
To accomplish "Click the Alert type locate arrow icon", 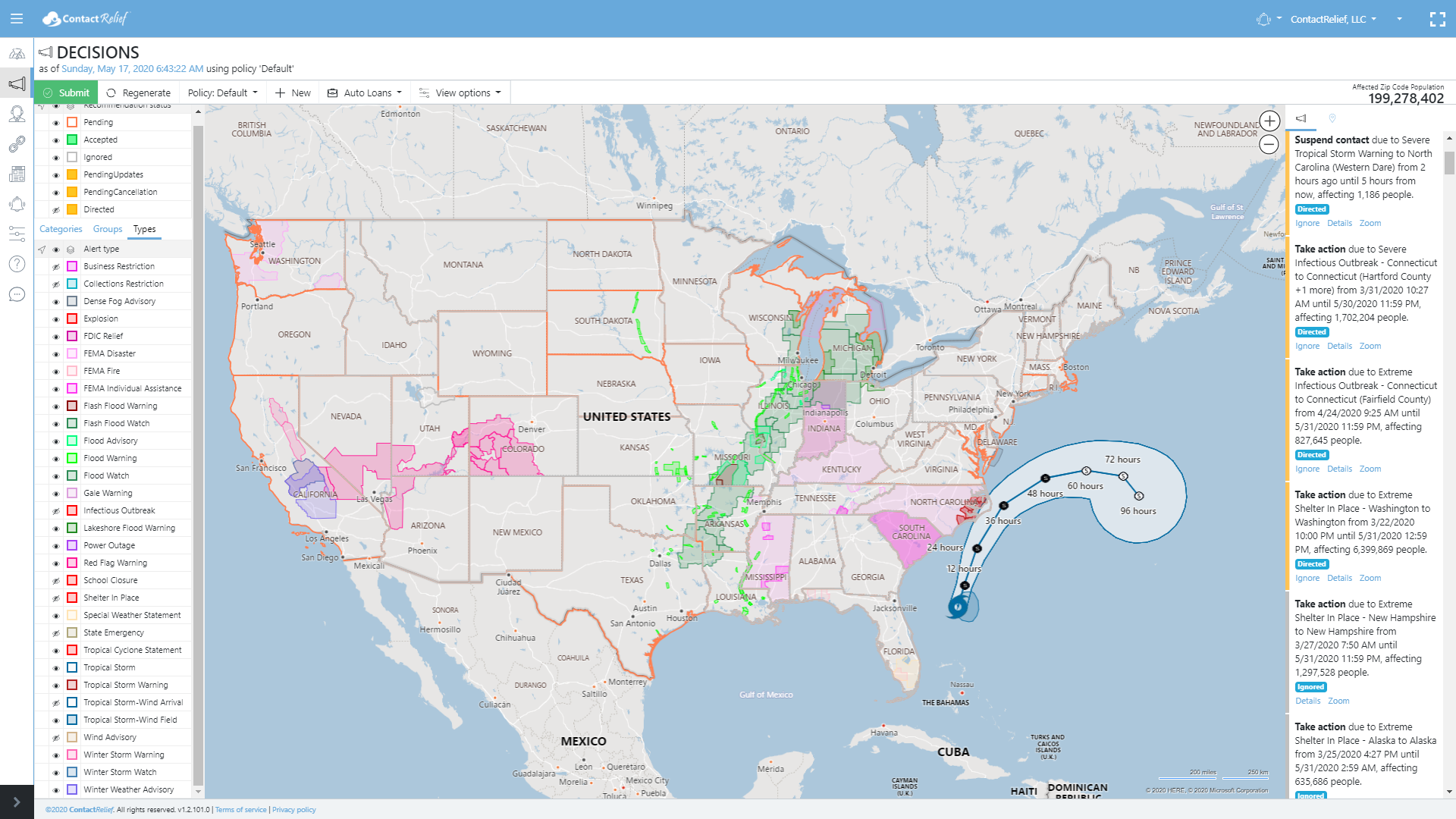I will (x=42, y=249).
